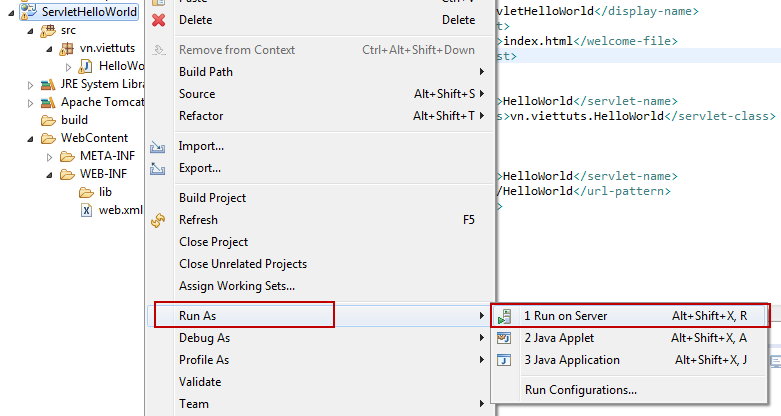Expand the META-INF folder
Image resolution: width=781 pixels, height=416 pixels.
[49, 157]
